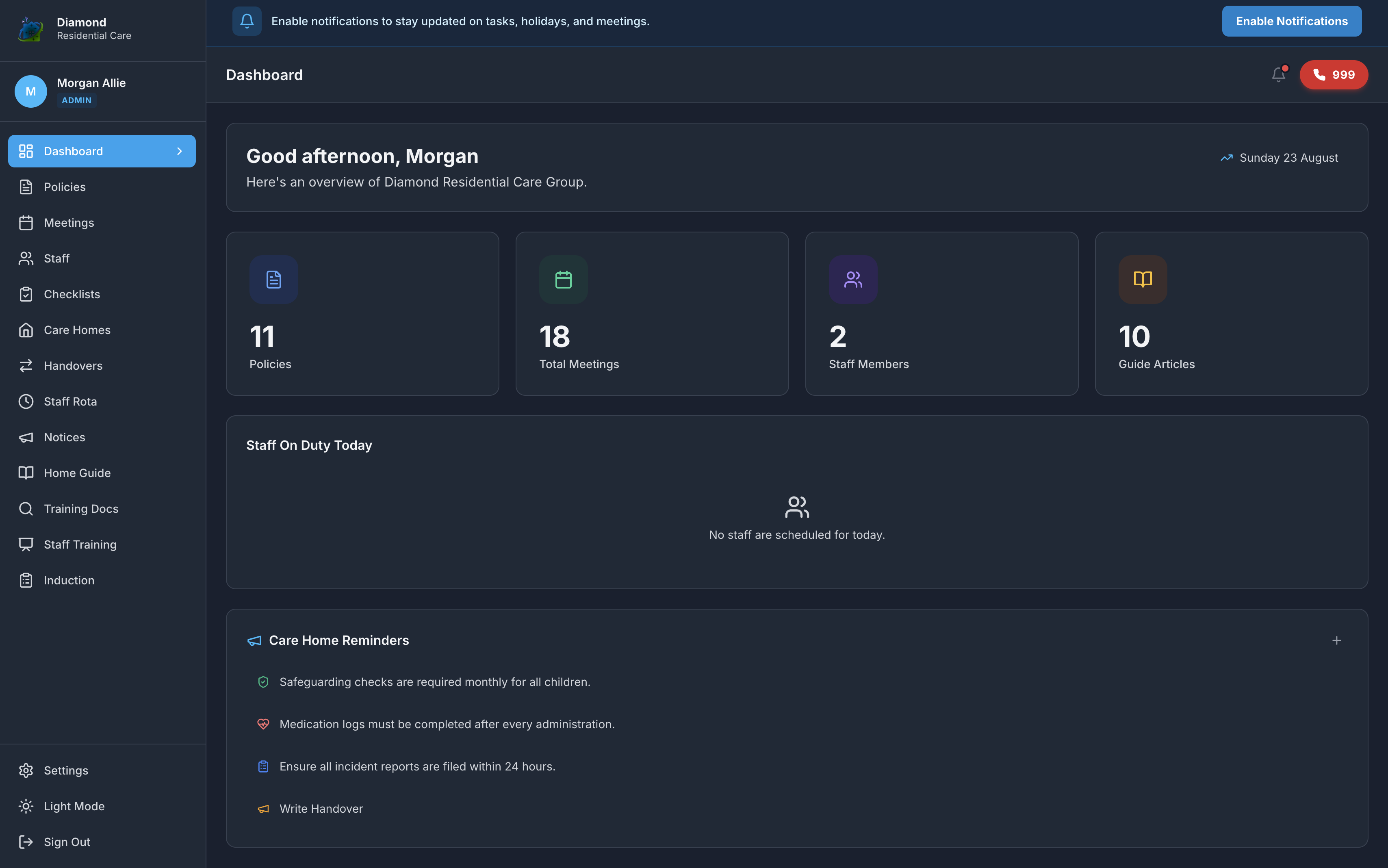Click Home Guide book sidebar icon
Viewport: 1388px width, 868px height.
26,473
